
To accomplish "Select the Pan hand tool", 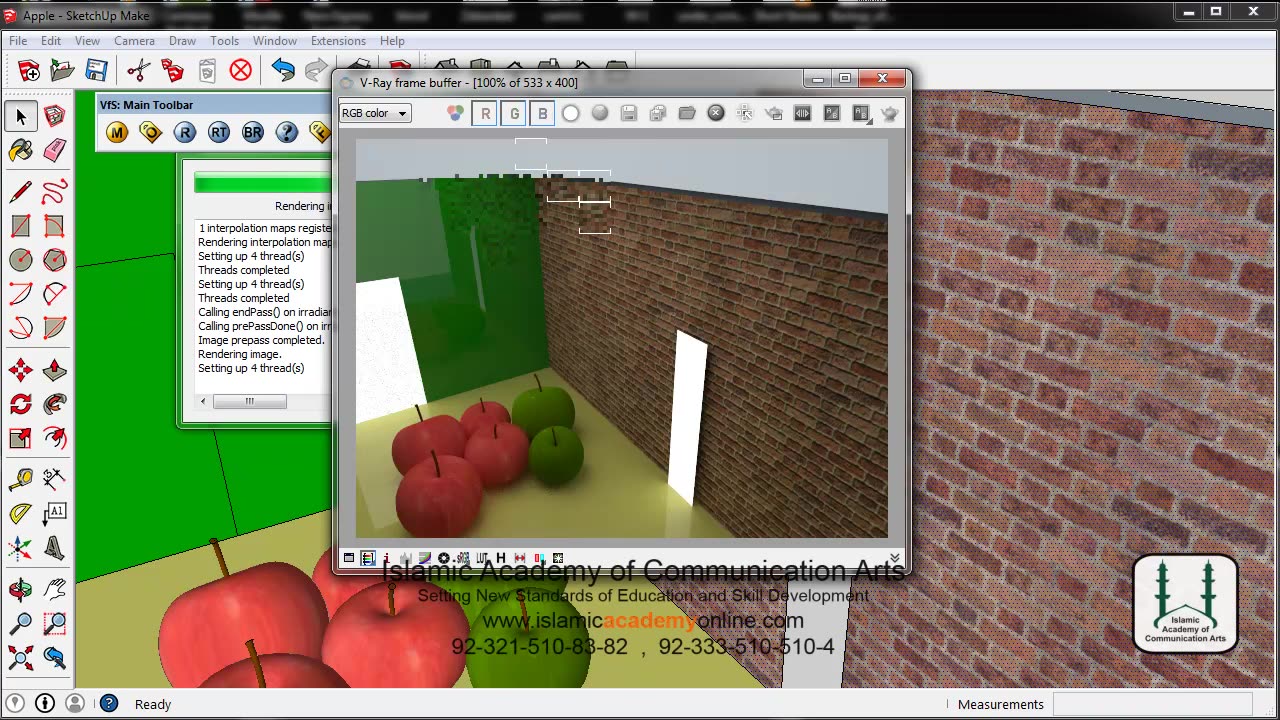I will click(x=55, y=590).
